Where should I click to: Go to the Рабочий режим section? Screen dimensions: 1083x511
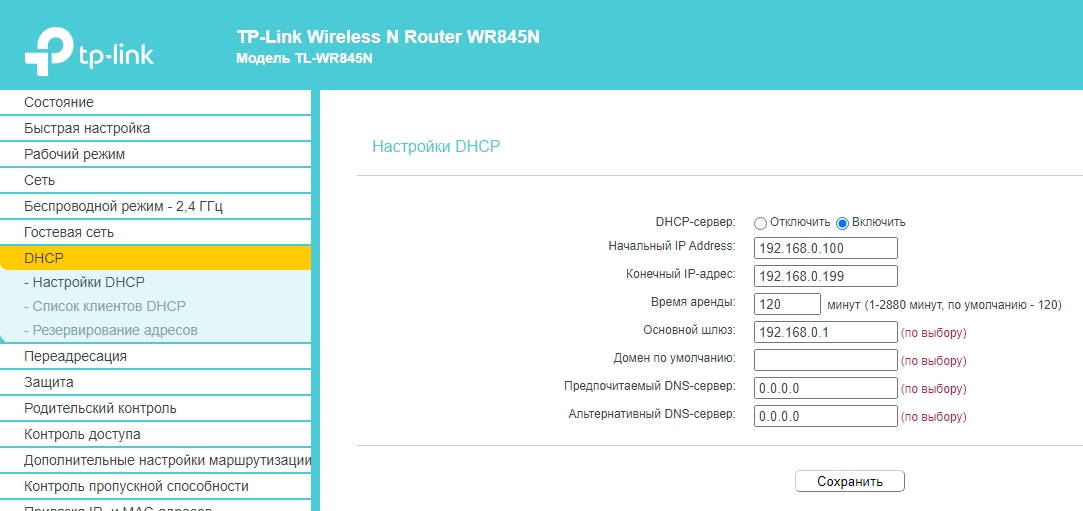(75, 154)
